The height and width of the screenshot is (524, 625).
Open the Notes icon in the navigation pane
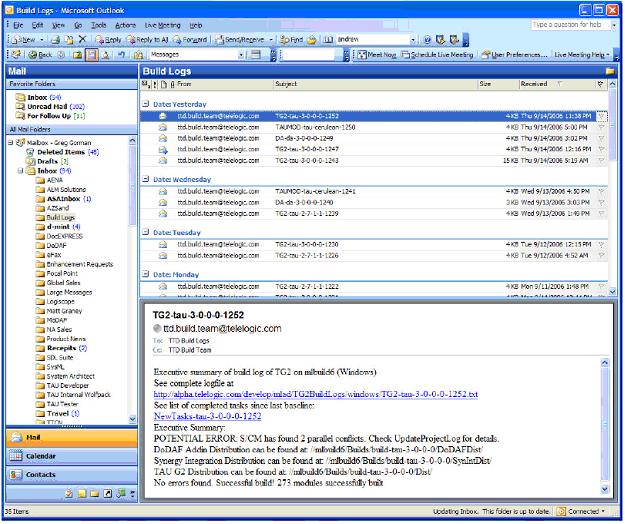(82, 493)
